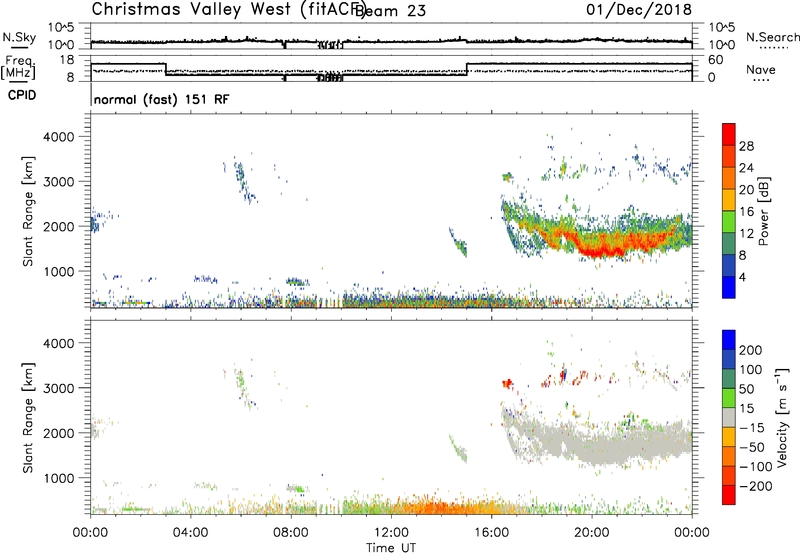Click the "Christmas Valley West (fitACF)" title

coord(228,9)
